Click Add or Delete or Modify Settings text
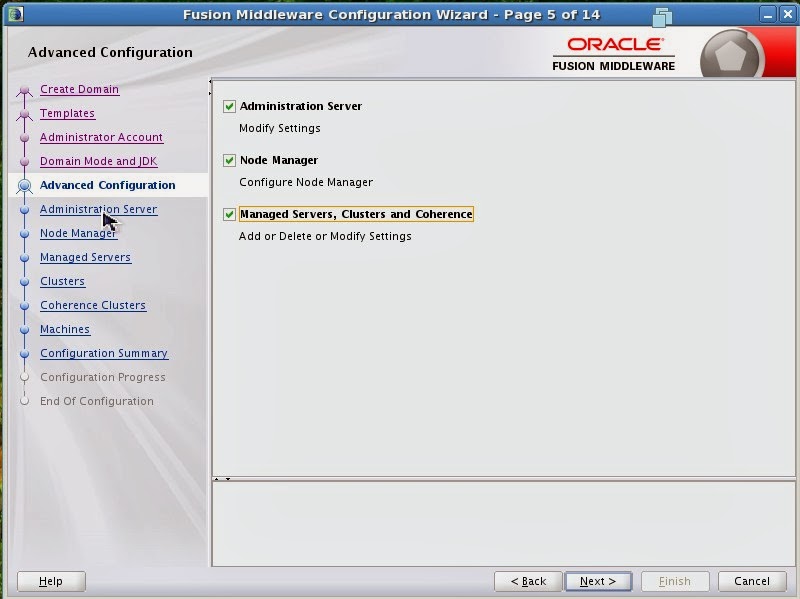This screenshot has width=800, height=599. pos(325,237)
